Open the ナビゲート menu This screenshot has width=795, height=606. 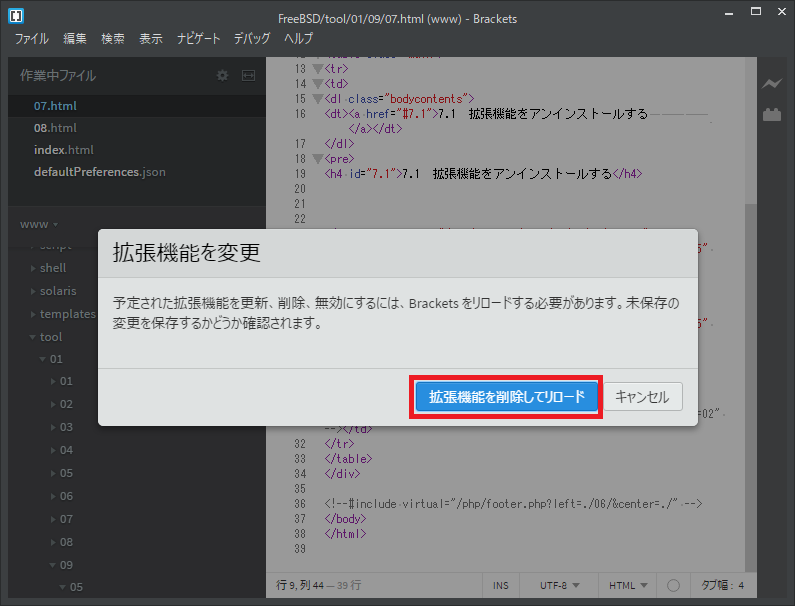198,39
